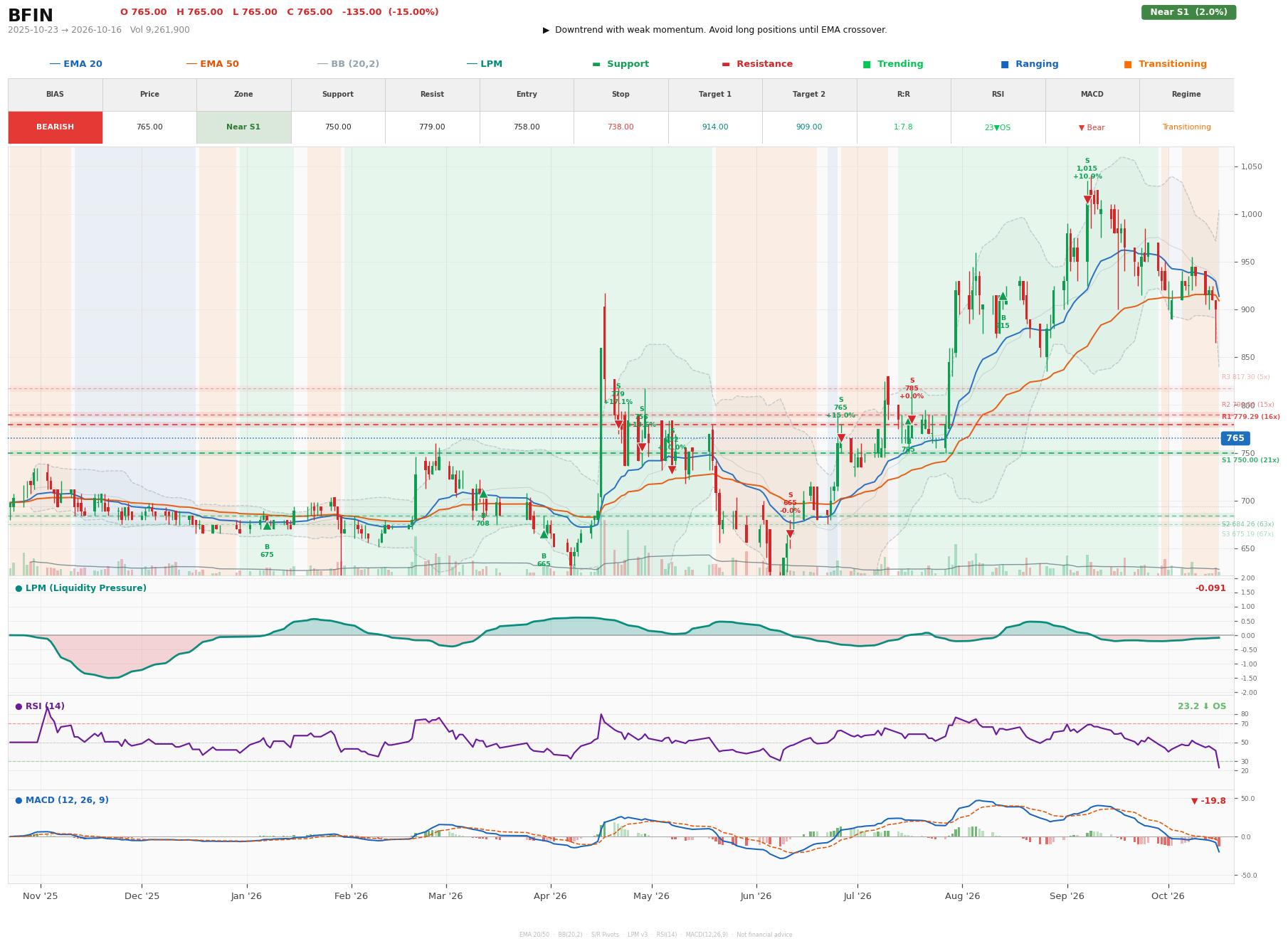Click the Near S1 zone cell

coord(243,127)
